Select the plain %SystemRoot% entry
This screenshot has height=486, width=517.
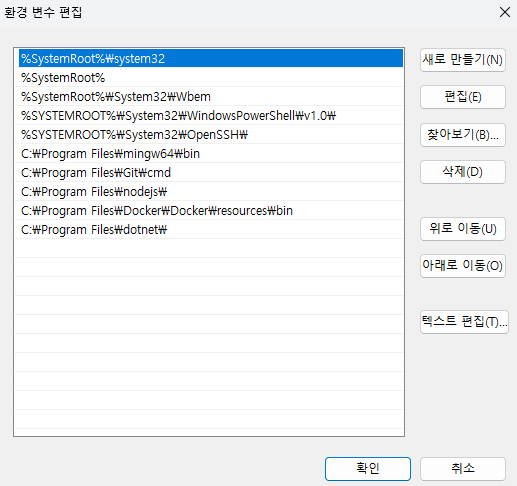(209, 77)
